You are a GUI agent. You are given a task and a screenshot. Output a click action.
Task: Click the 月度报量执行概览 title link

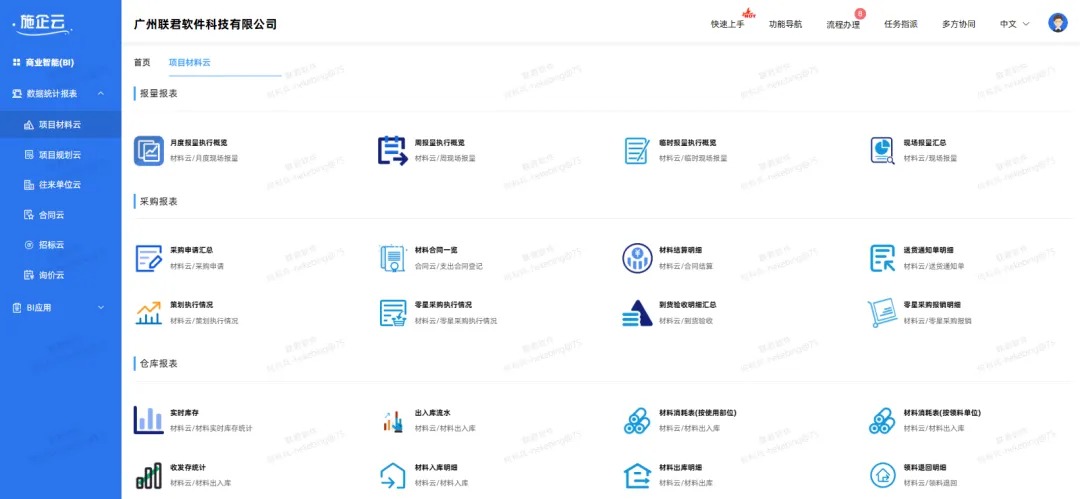pyautogui.click(x=198, y=143)
